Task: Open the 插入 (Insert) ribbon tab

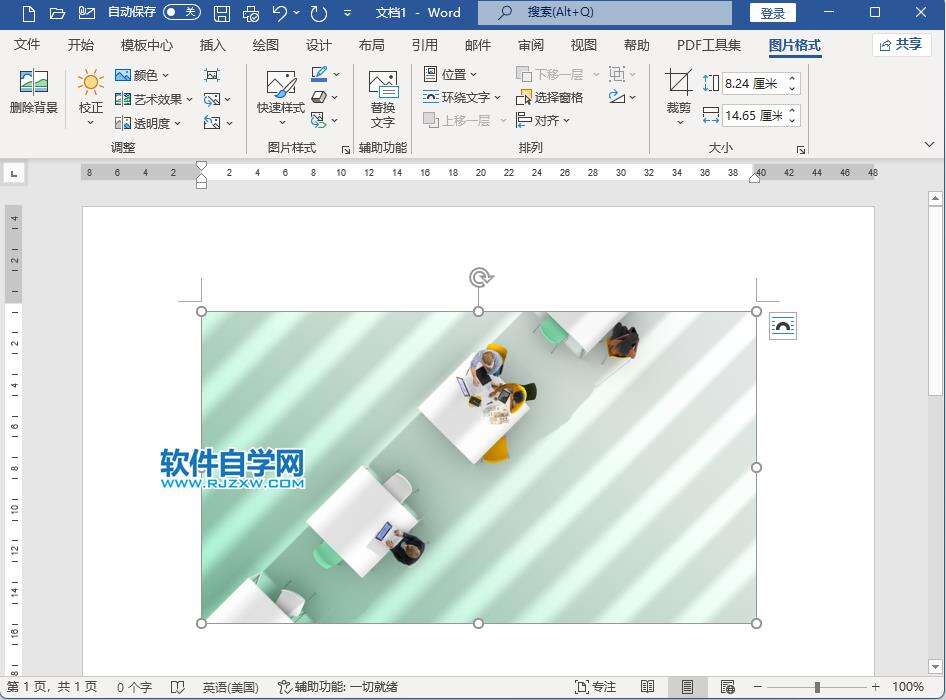Action: tap(213, 45)
